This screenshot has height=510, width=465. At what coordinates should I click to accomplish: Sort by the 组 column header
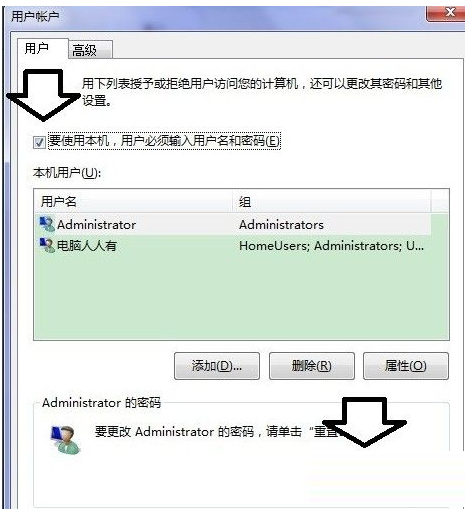331,201
